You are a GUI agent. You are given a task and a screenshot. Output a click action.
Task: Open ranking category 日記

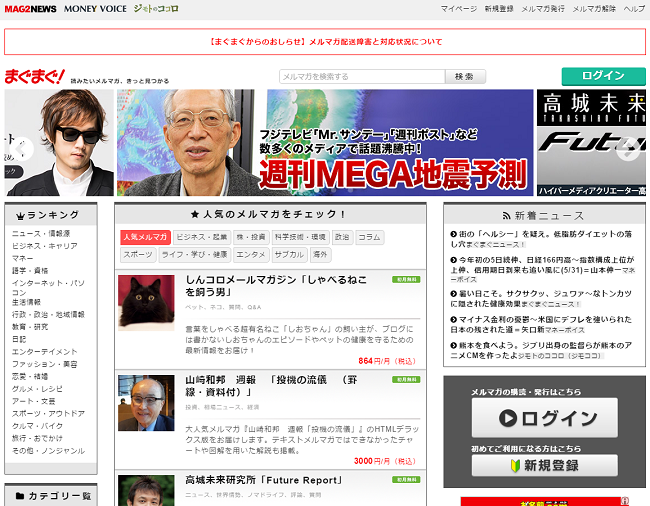[x=19, y=339]
